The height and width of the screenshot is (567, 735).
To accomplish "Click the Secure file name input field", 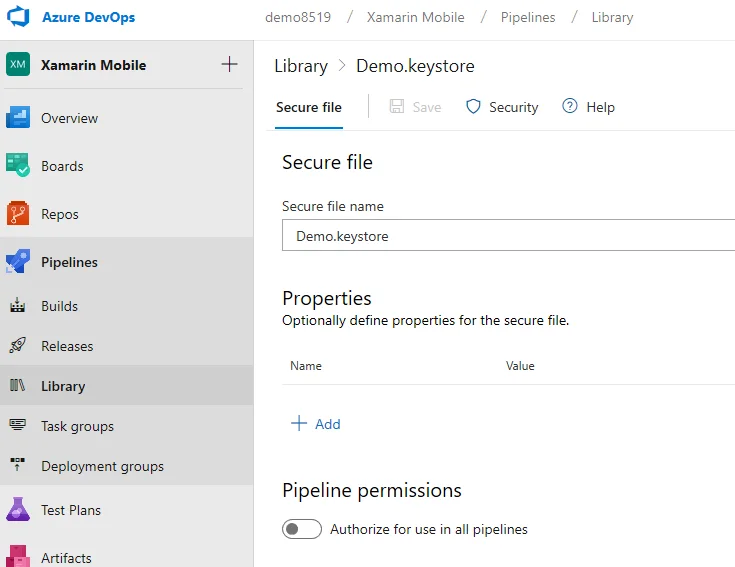I will click(x=508, y=235).
